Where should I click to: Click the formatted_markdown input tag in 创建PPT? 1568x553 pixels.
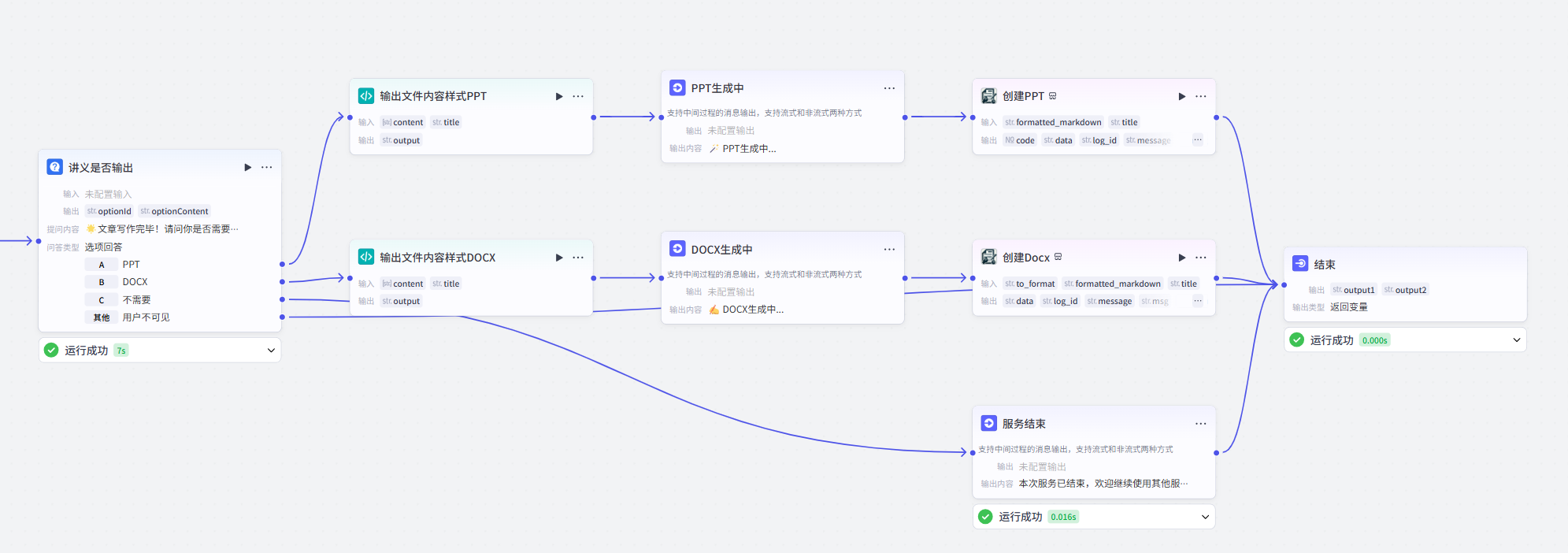tap(1053, 122)
